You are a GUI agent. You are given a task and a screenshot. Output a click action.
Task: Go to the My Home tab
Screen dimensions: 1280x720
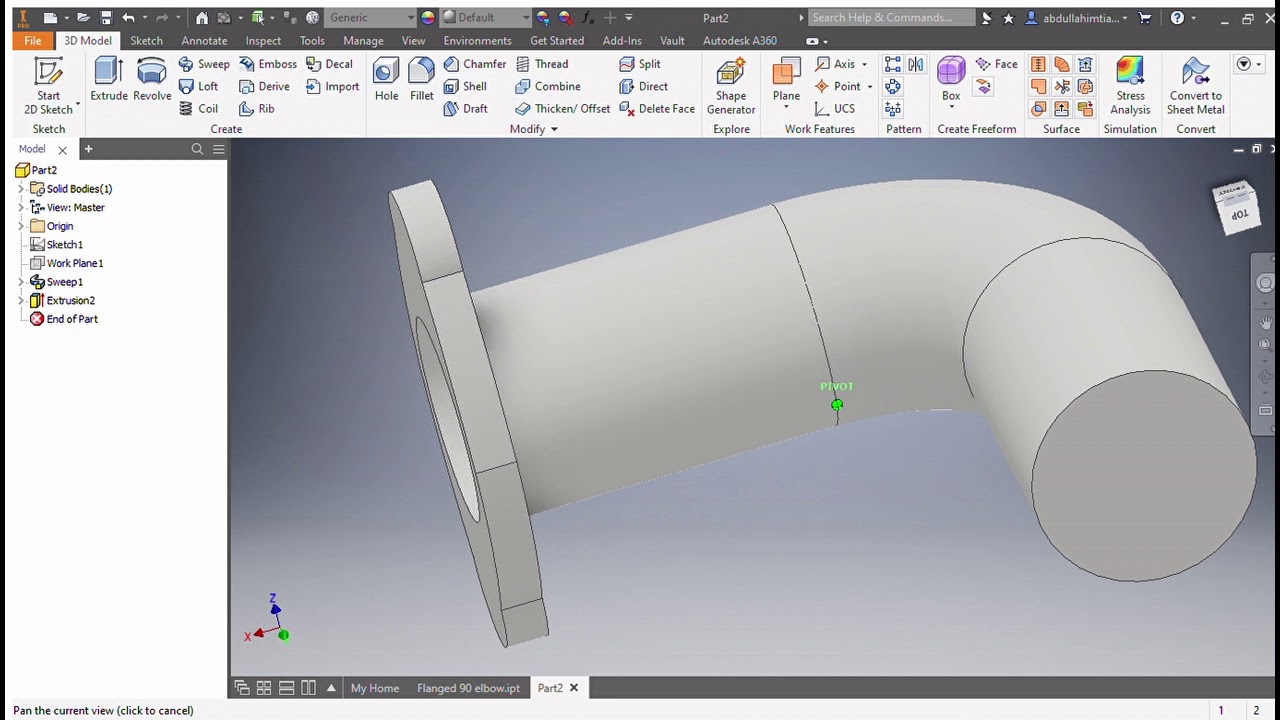coord(375,688)
